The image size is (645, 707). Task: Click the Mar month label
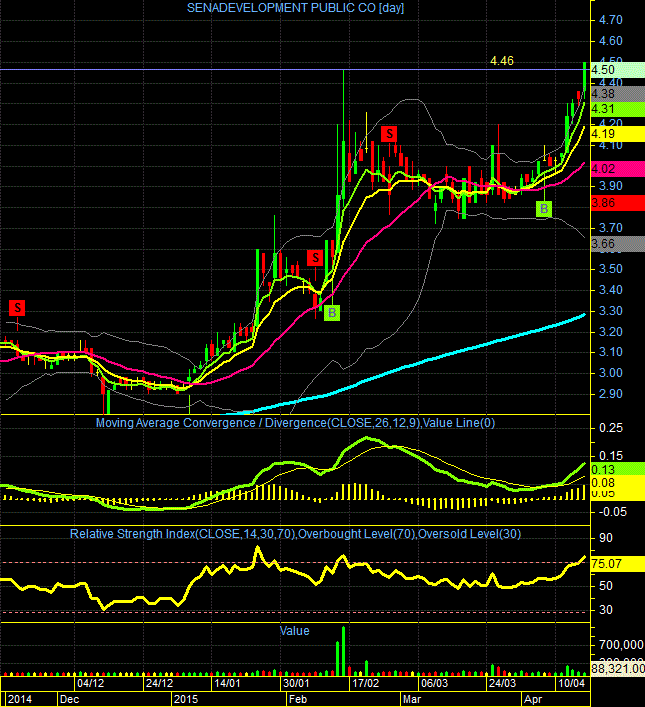(x=412, y=699)
